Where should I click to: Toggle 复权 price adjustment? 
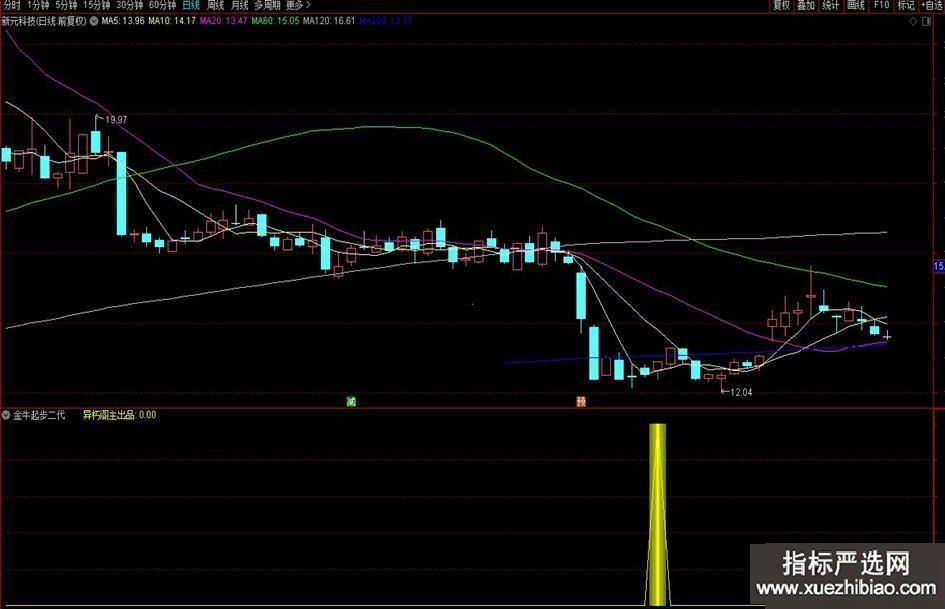781,5
